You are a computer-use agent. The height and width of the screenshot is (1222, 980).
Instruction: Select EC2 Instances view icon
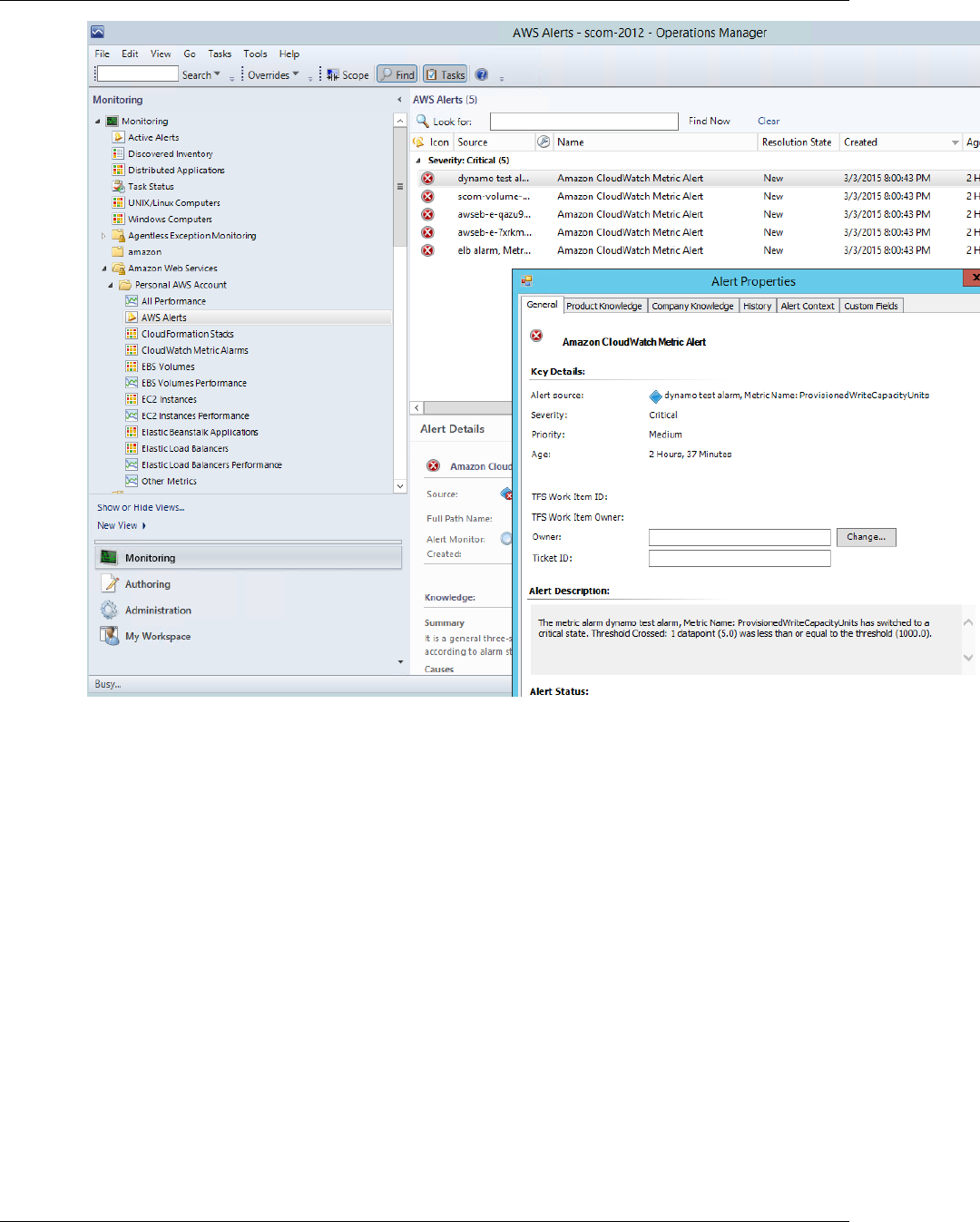click(132, 399)
